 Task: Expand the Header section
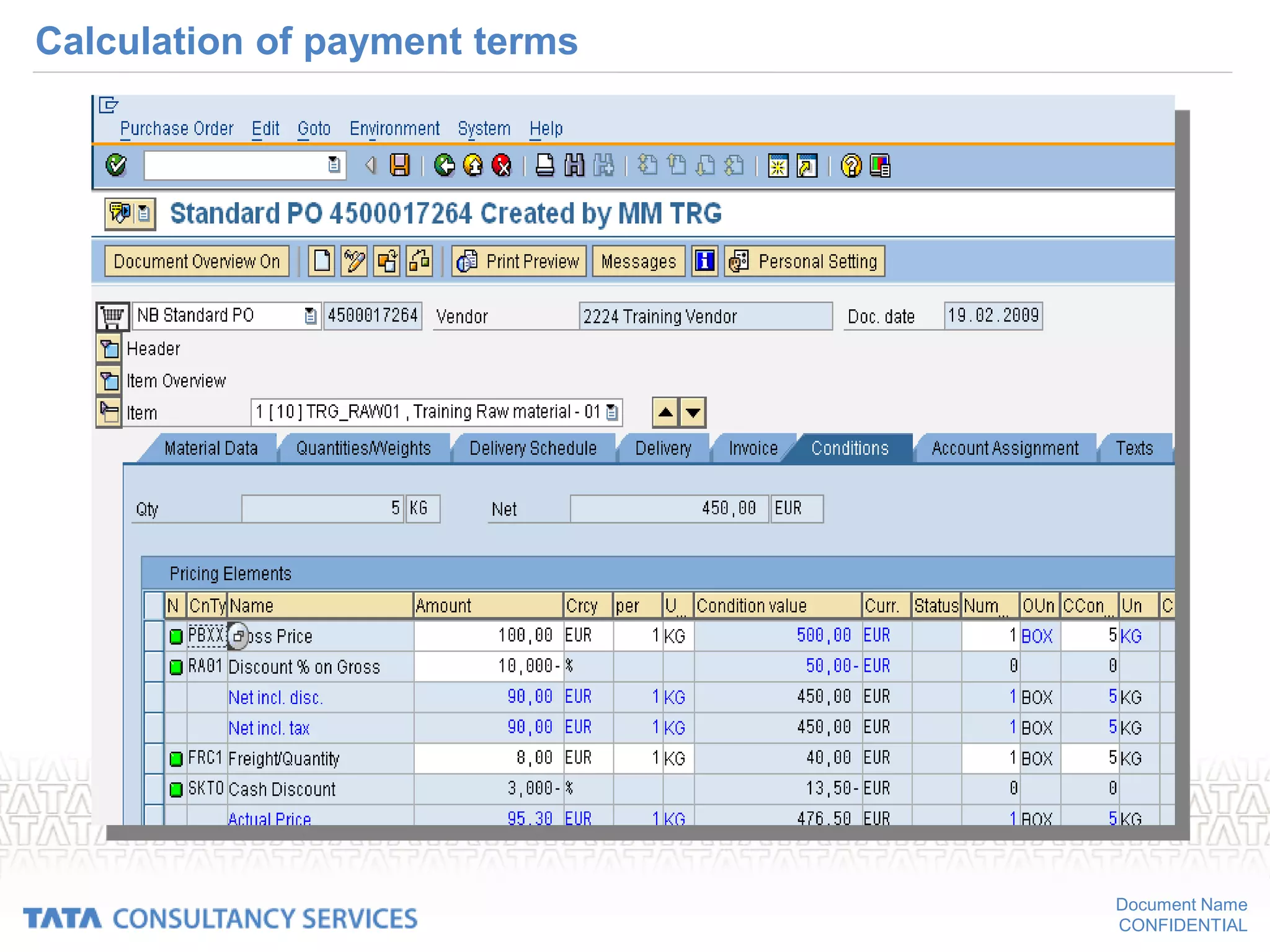coord(109,348)
